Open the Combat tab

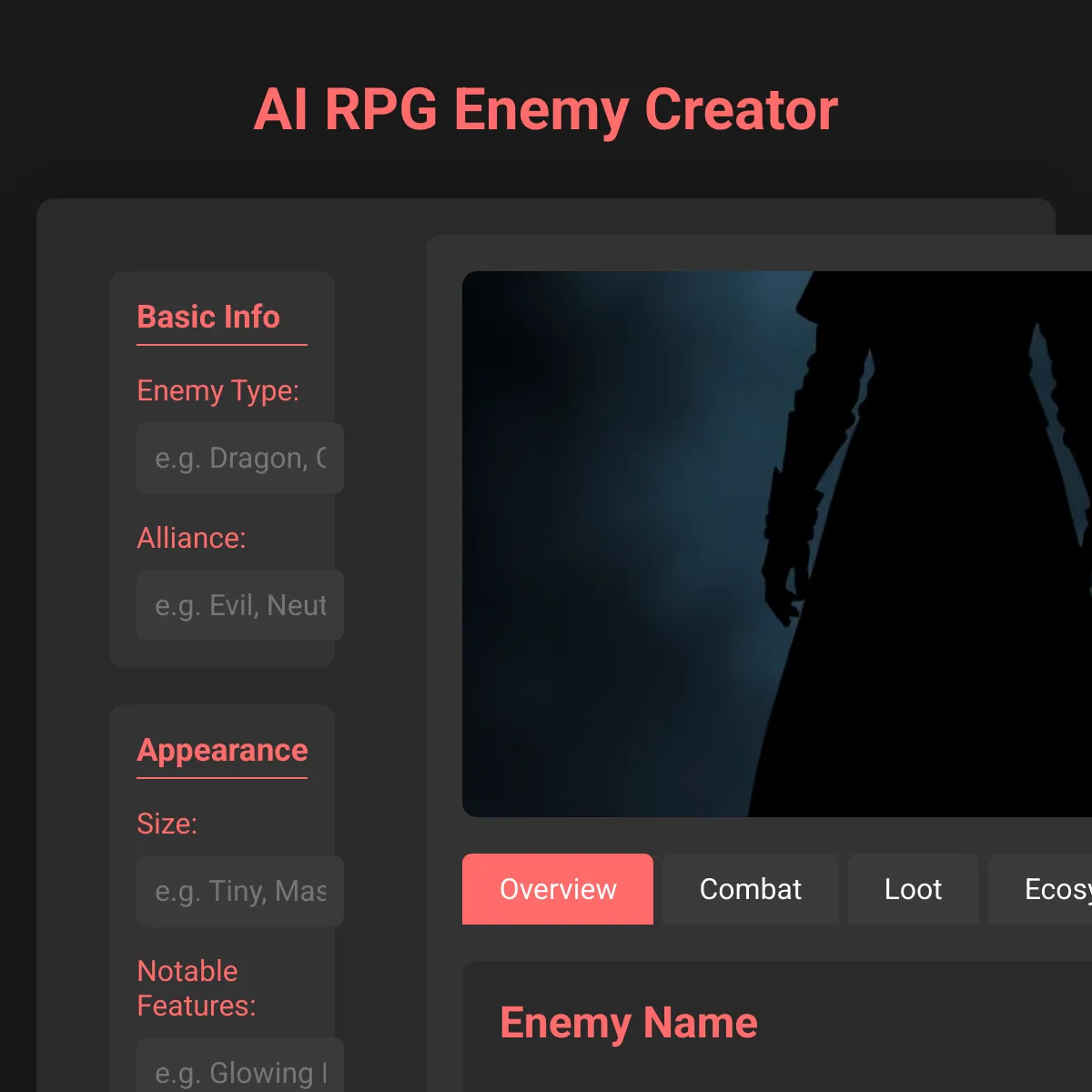click(x=751, y=889)
